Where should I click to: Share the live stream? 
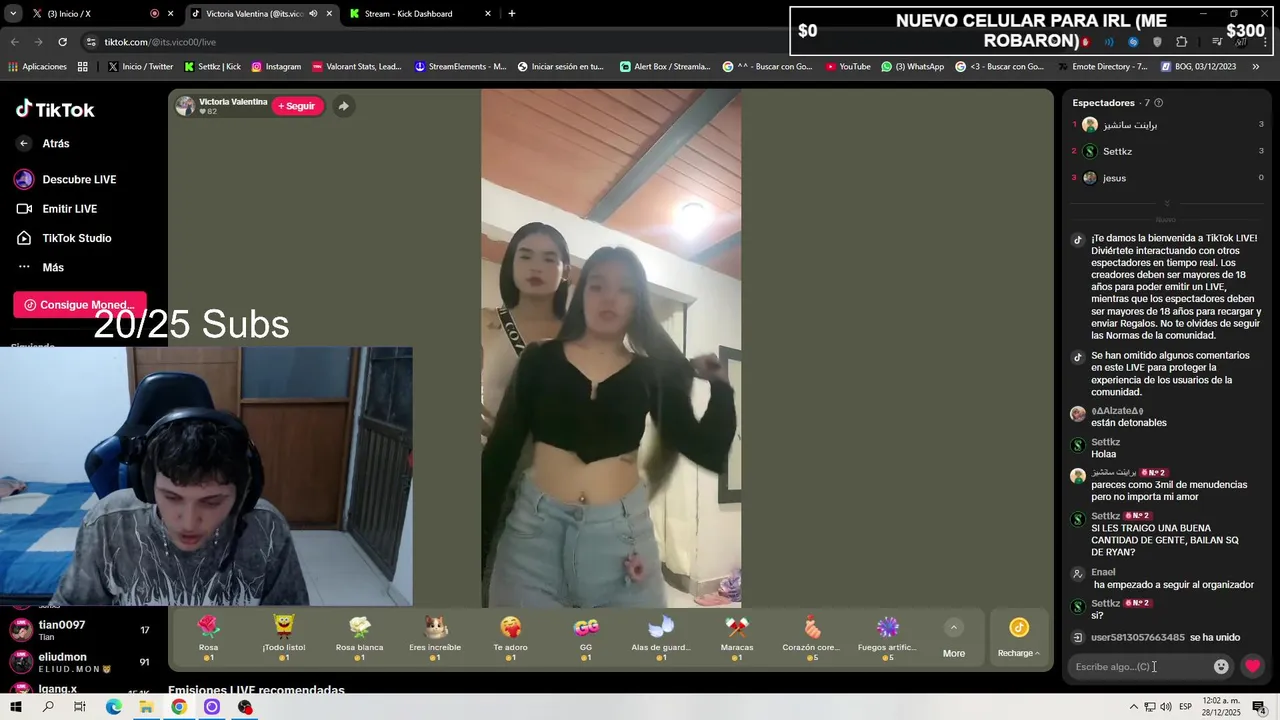343,106
